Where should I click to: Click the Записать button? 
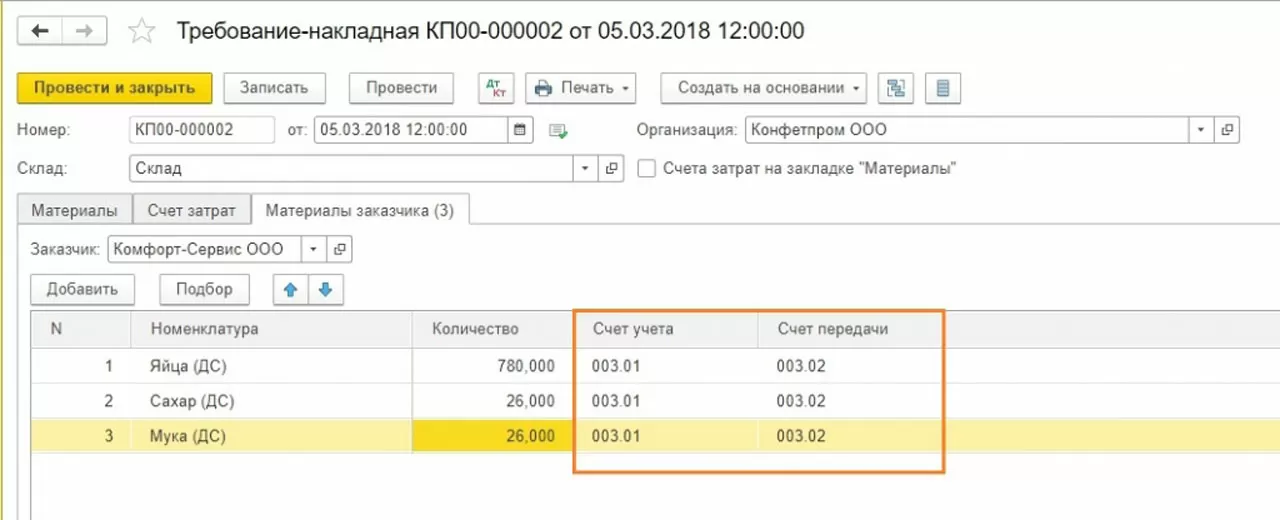click(x=274, y=88)
